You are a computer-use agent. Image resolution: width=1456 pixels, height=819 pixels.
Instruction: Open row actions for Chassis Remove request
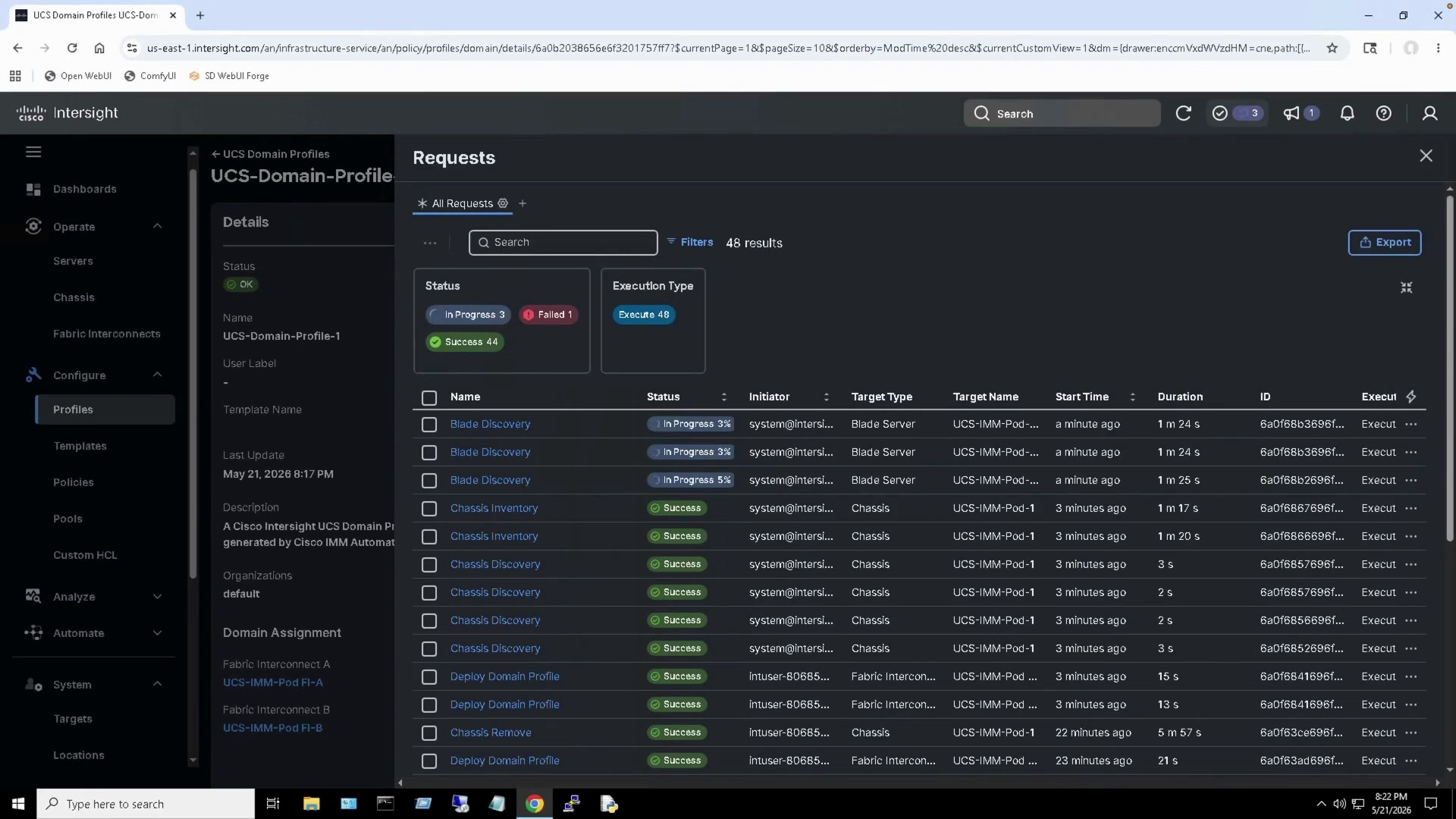1410,733
